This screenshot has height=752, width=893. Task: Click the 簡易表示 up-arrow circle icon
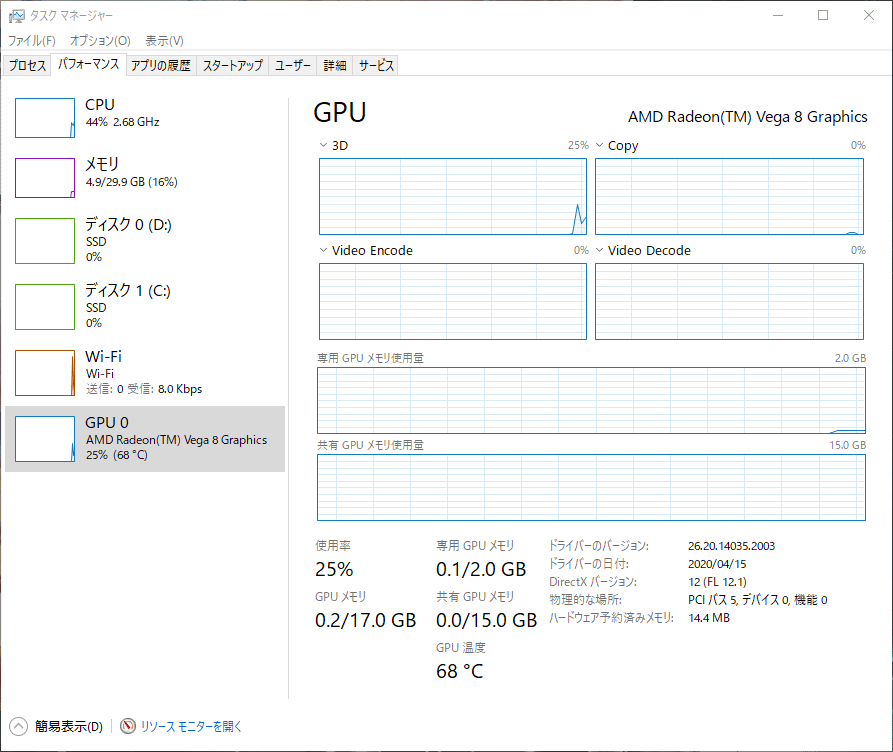(19, 727)
